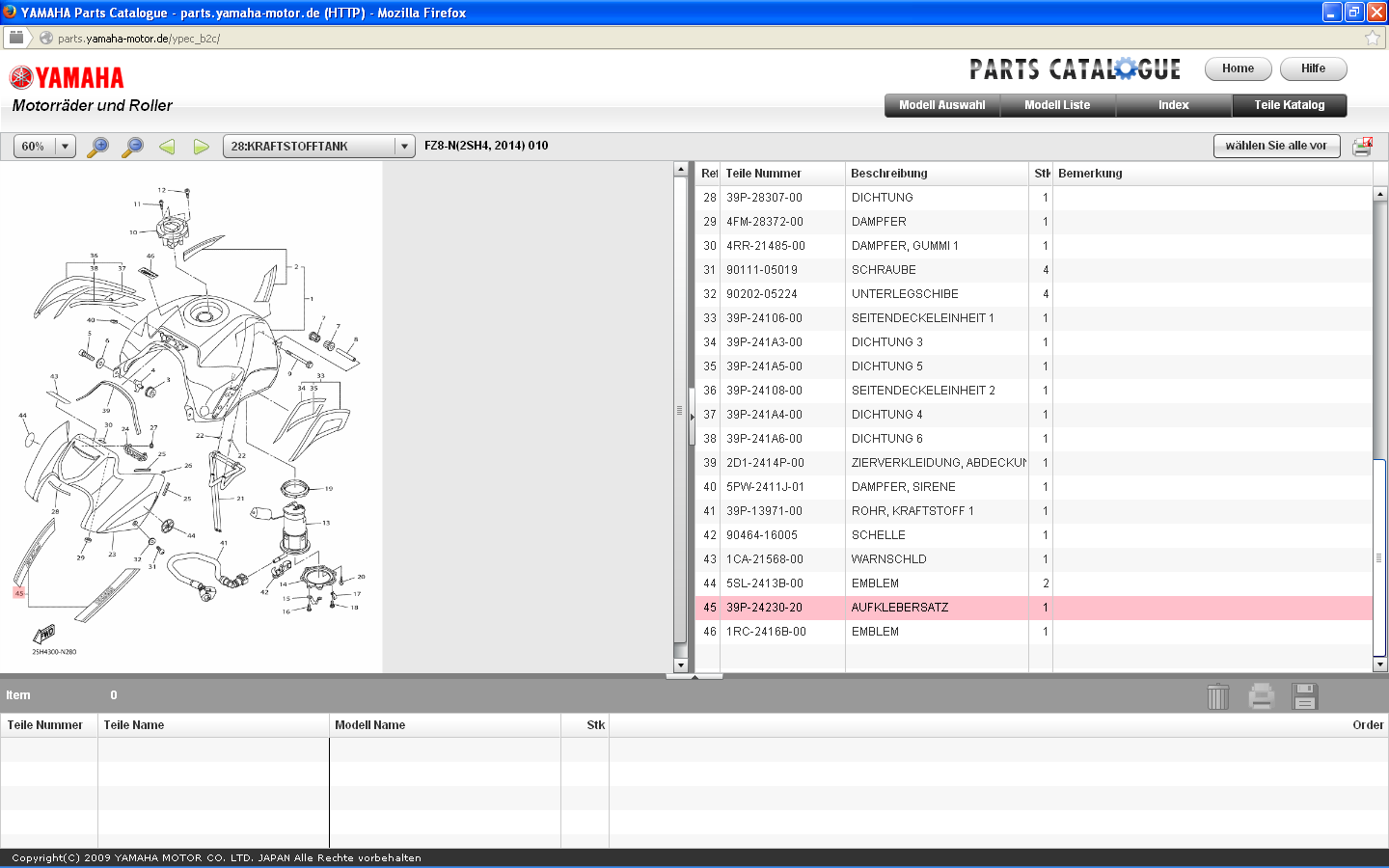Select part row 39P-28307-00 DICHTUNG
Image resolution: width=1389 pixels, height=868 pixels.
[x=1033, y=198]
